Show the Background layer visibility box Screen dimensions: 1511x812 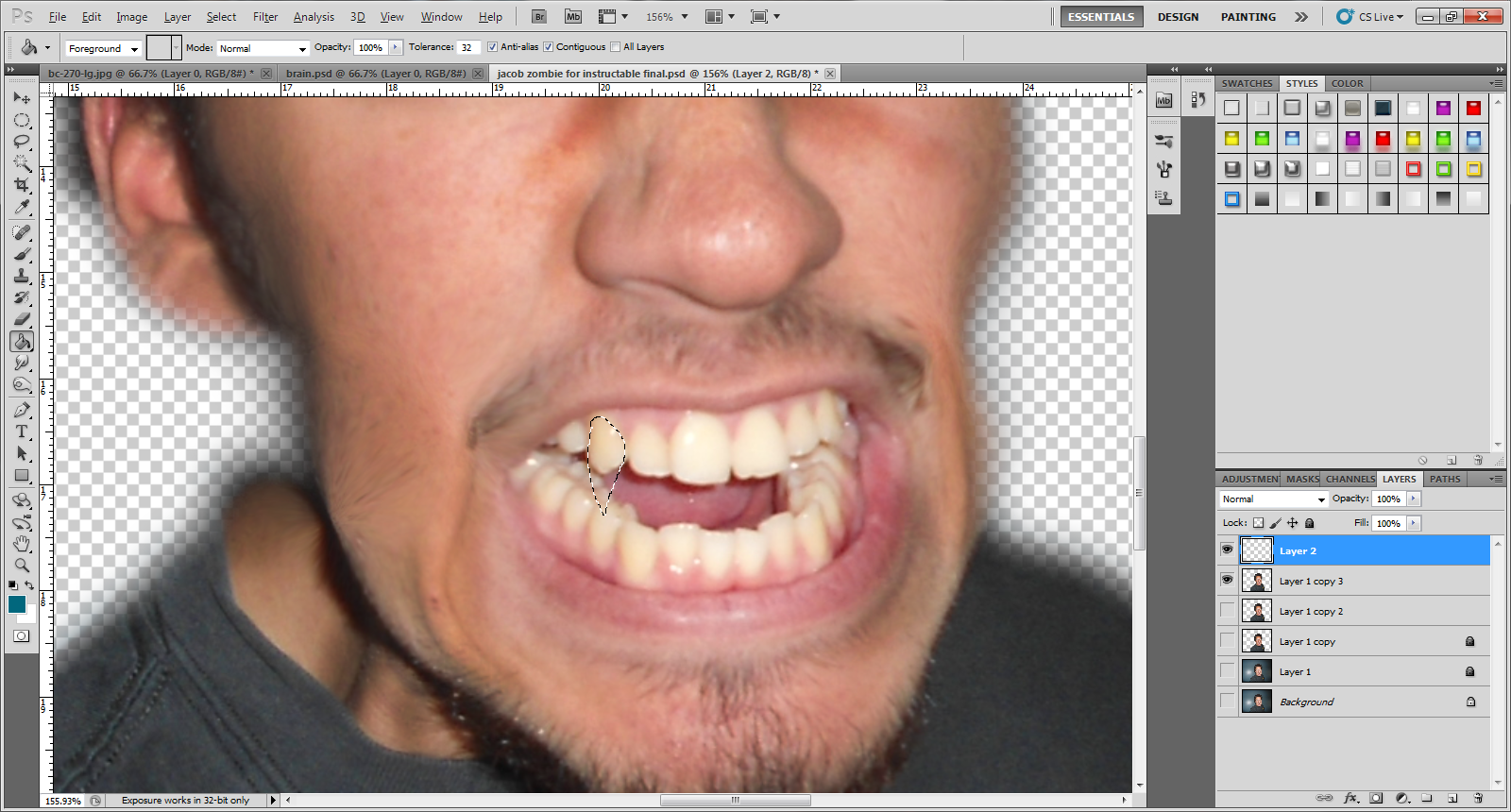pyautogui.click(x=1227, y=702)
